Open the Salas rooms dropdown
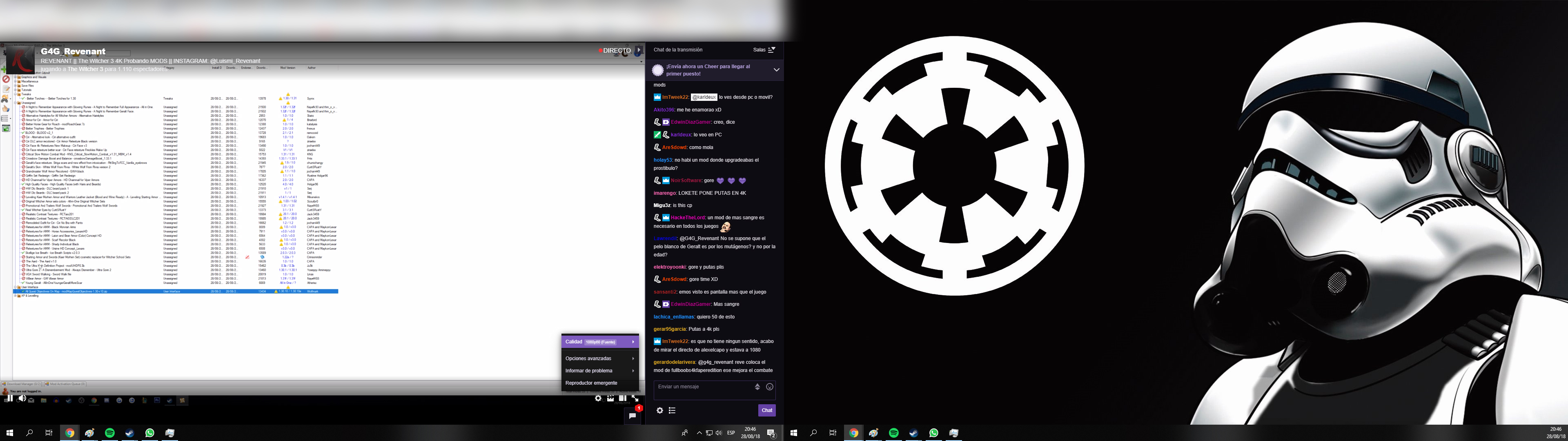1568x441 pixels. [x=764, y=50]
